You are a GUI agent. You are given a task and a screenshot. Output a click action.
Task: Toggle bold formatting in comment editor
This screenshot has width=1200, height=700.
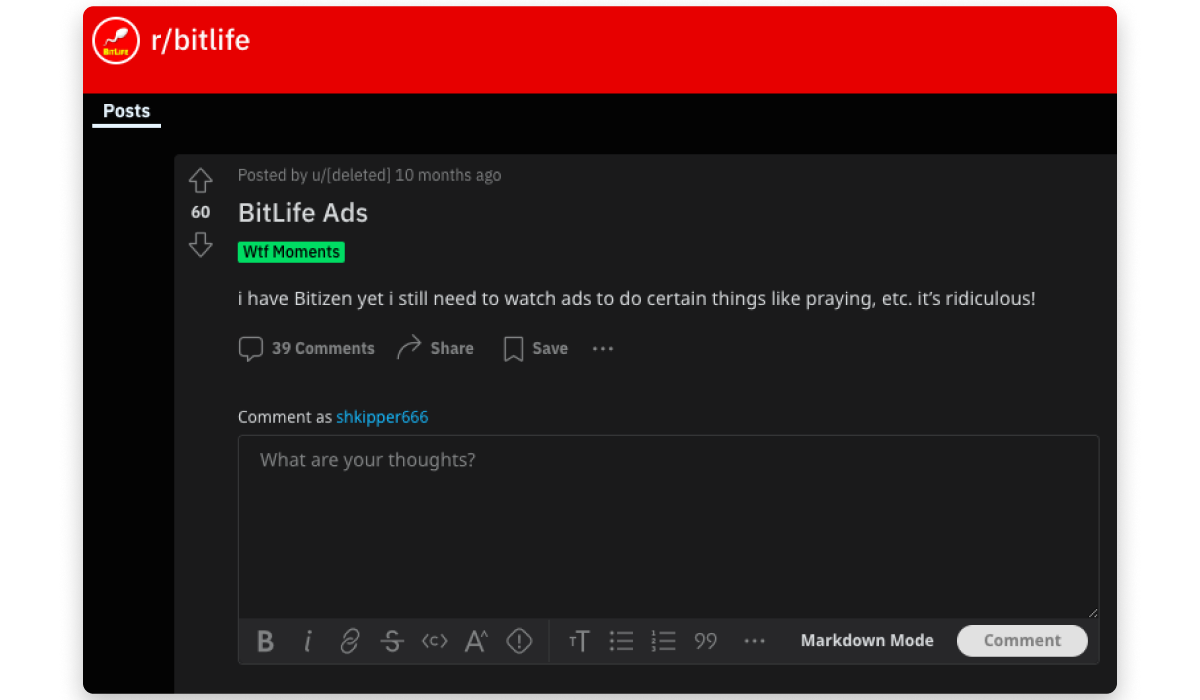point(265,641)
